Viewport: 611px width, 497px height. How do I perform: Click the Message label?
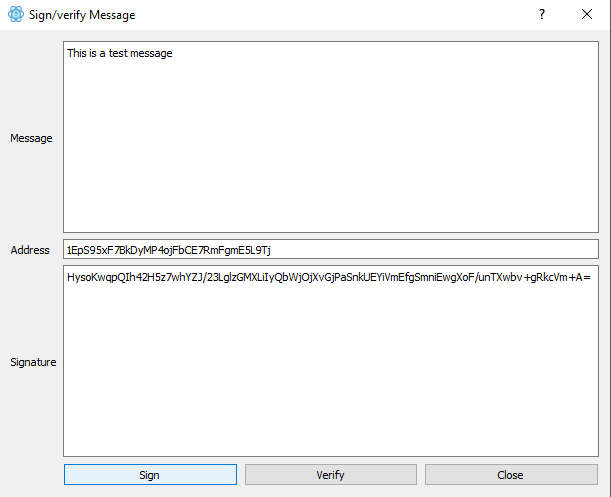click(31, 138)
